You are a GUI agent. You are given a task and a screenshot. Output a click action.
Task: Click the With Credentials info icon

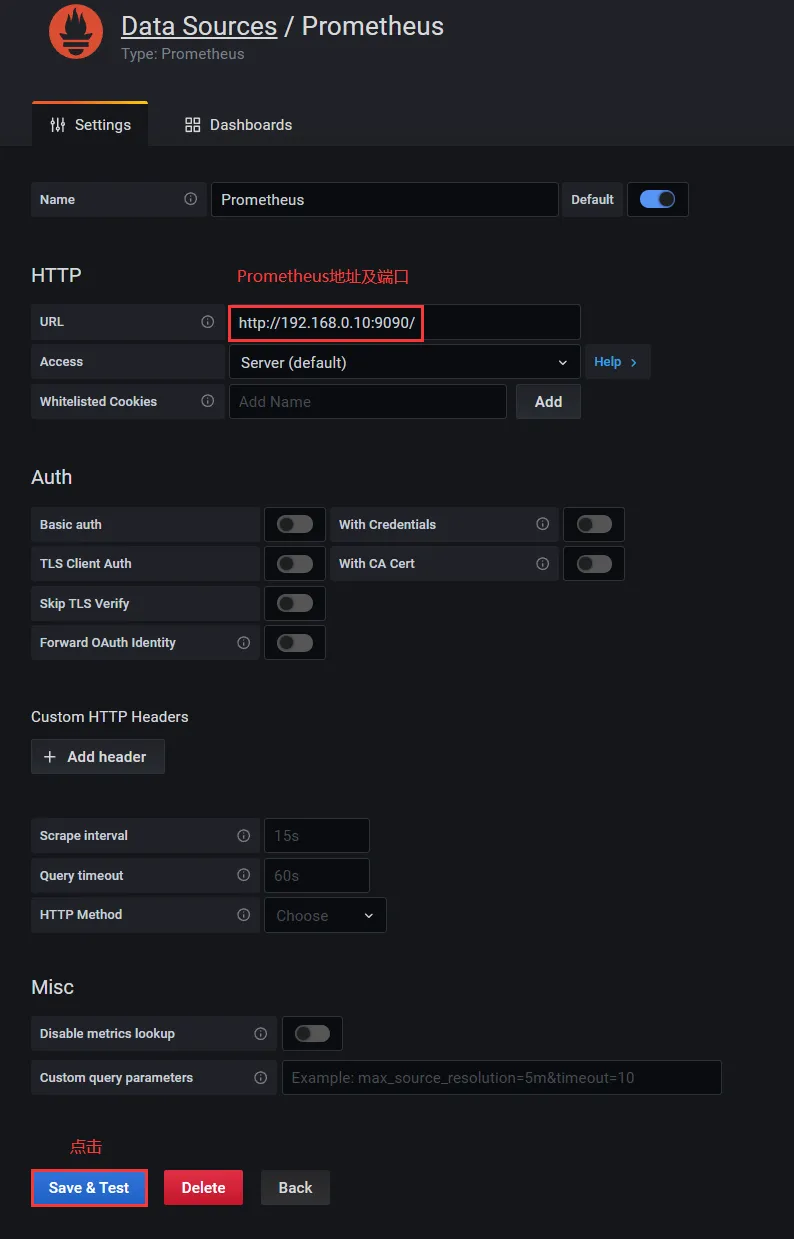point(542,524)
